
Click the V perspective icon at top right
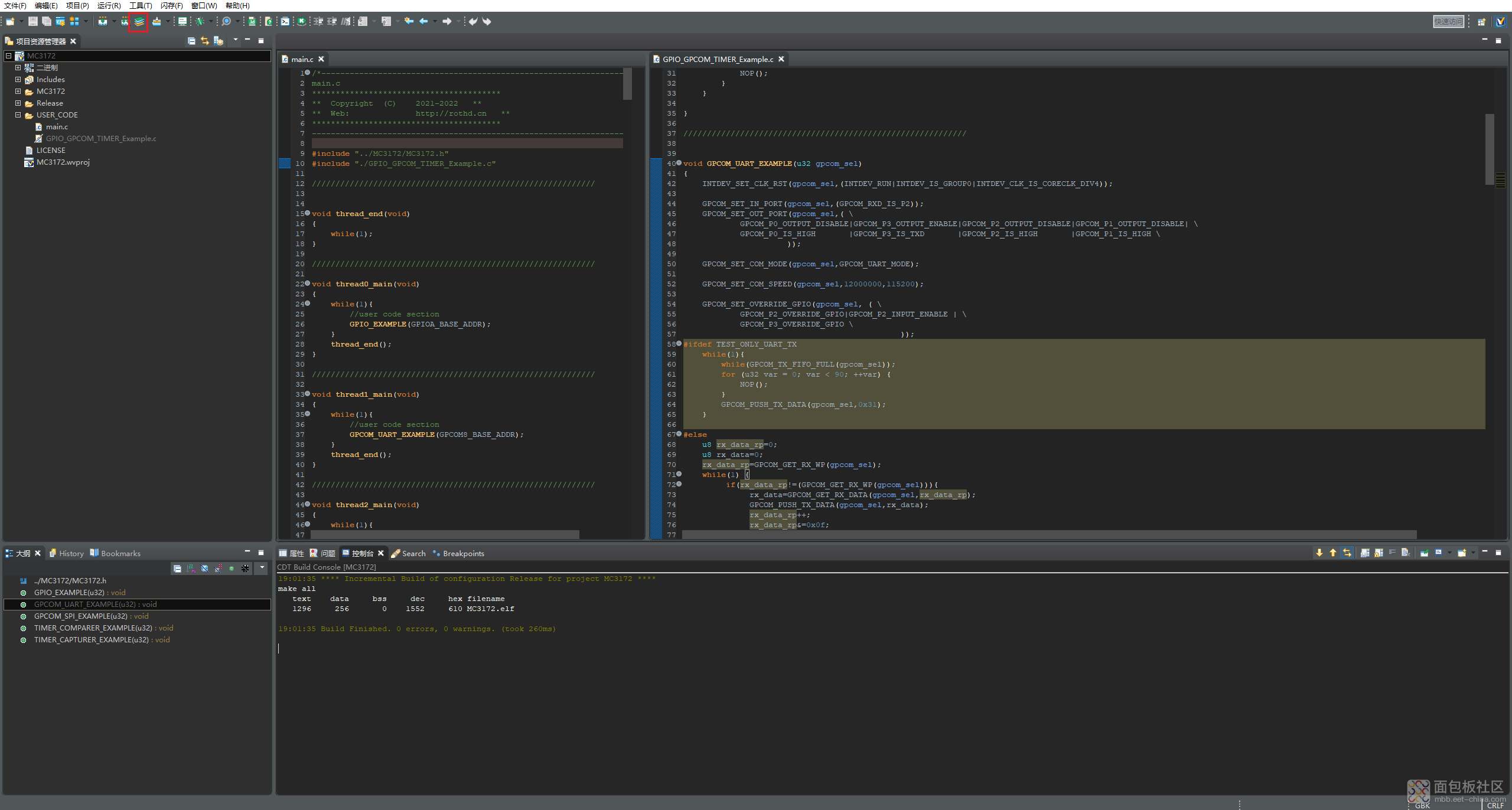point(1501,22)
